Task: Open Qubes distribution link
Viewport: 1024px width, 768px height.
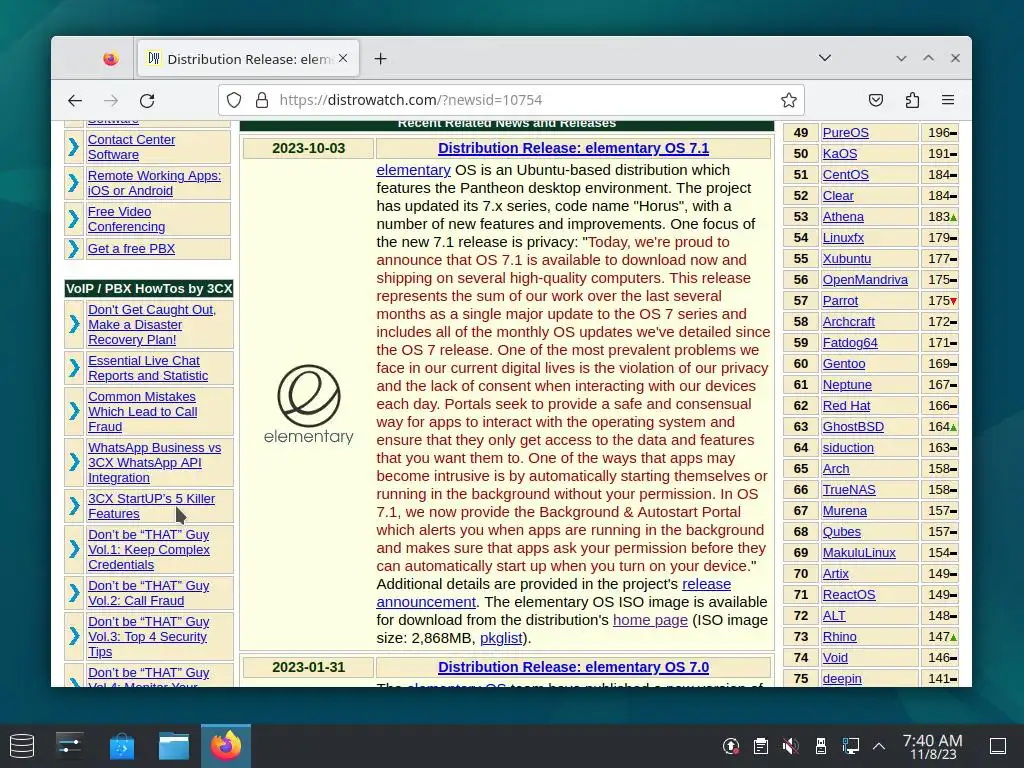Action: coord(842,532)
